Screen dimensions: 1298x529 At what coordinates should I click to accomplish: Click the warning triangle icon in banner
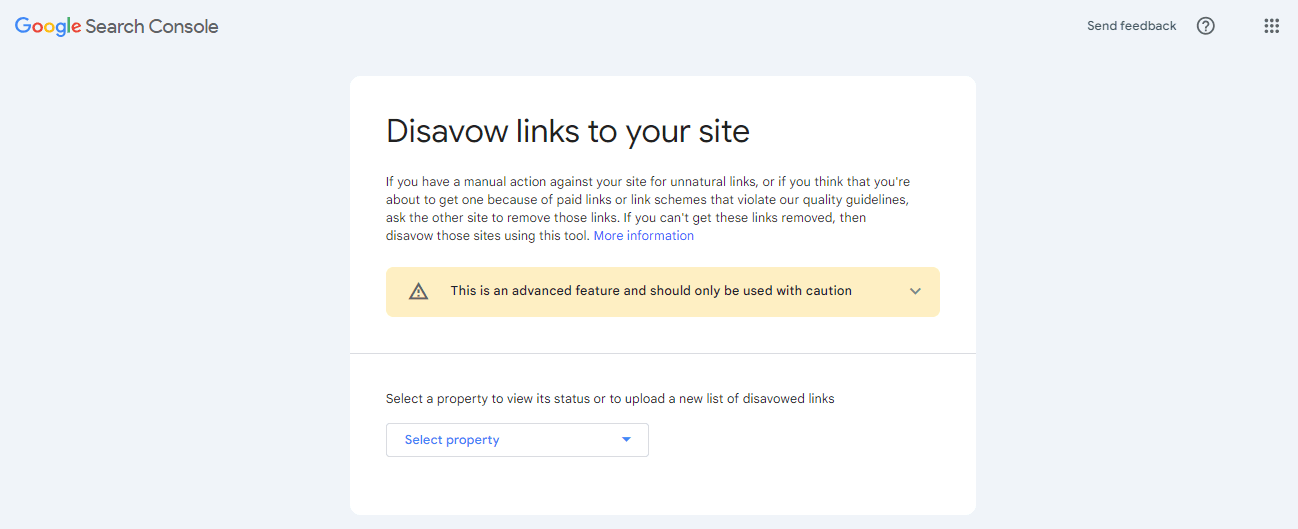point(418,291)
